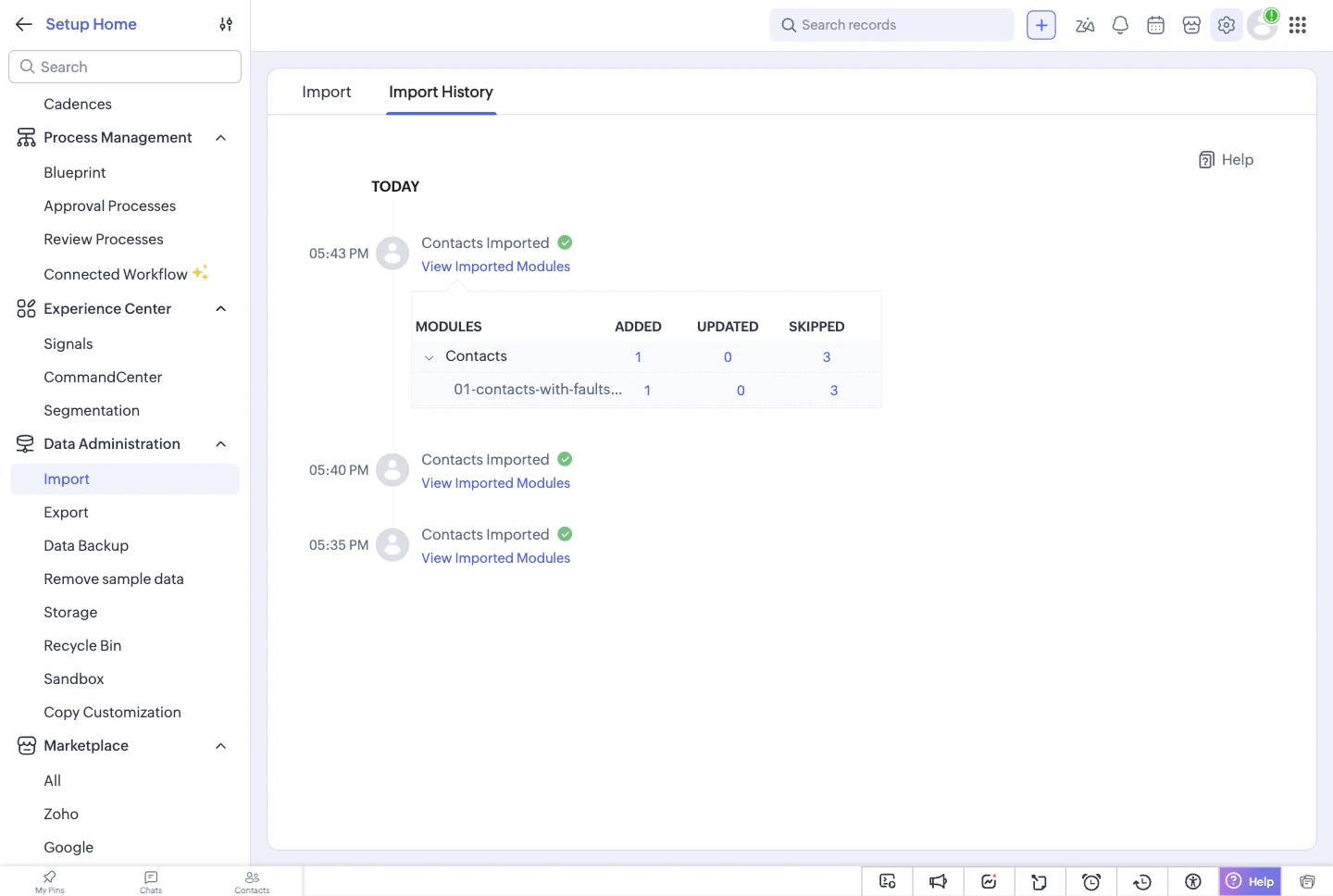Viewport: 1333px width, 896px height.
Task: Collapse the Process Management section
Action: pyautogui.click(x=220, y=138)
